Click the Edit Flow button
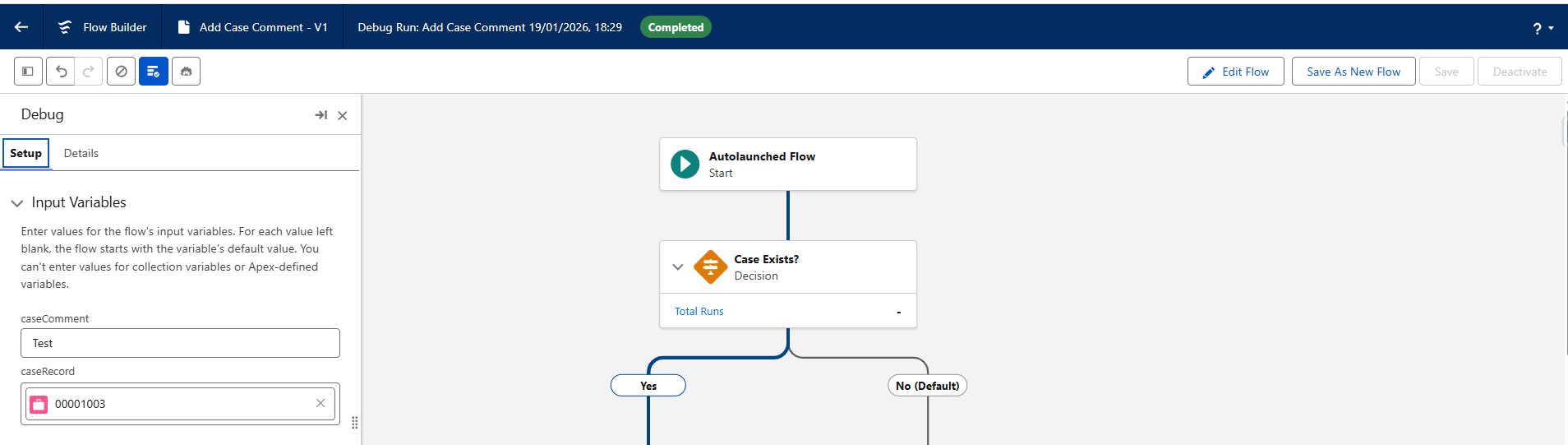This screenshot has height=445, width=1568. tap(1235, 72)
